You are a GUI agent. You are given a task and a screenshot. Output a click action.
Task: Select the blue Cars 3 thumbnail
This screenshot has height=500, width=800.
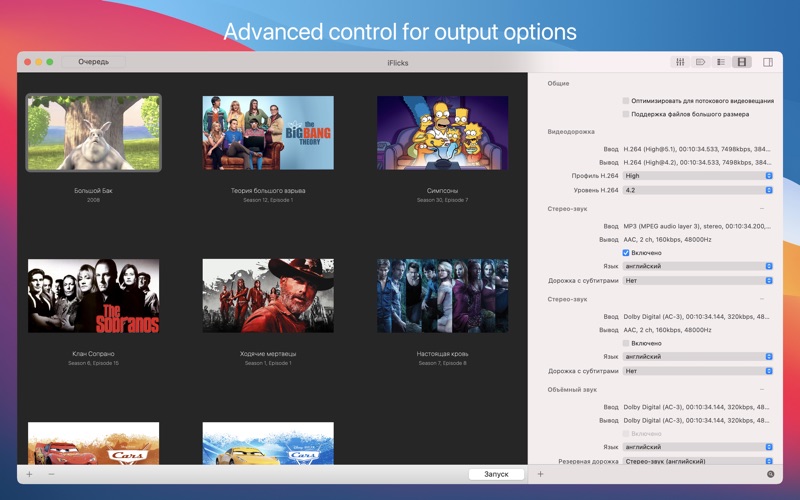click(268, 443)
